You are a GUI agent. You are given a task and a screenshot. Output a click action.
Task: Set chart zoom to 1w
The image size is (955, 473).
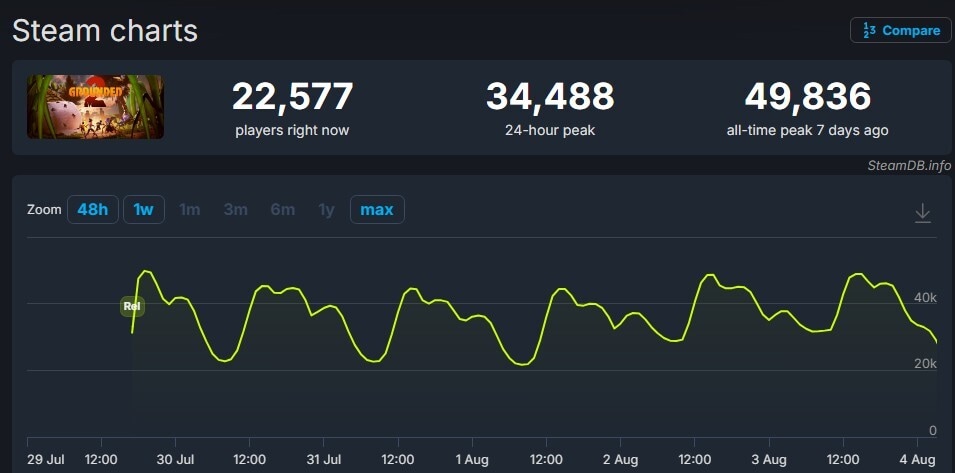click(x=144, y=209)
